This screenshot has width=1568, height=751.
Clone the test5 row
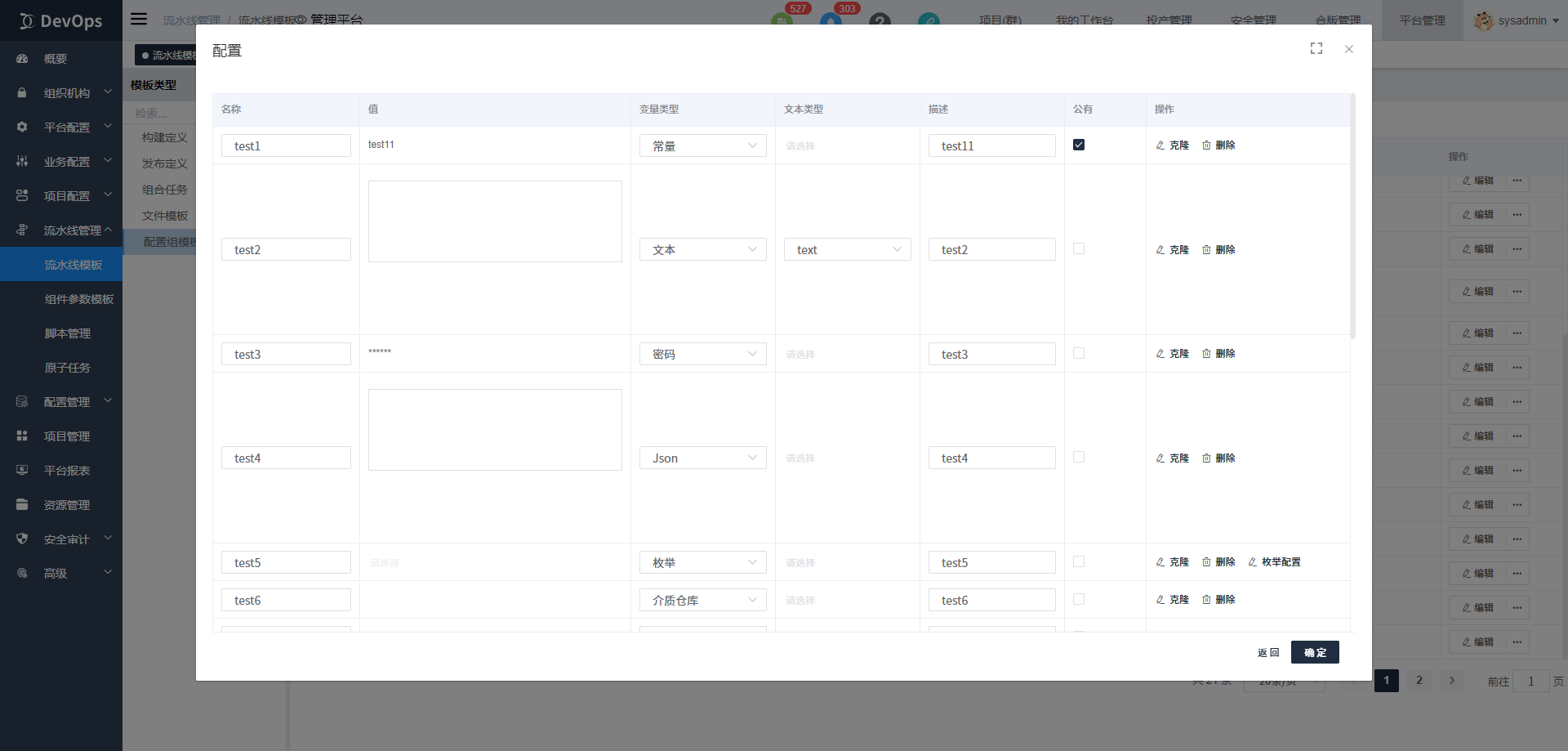click(1173, 562)
